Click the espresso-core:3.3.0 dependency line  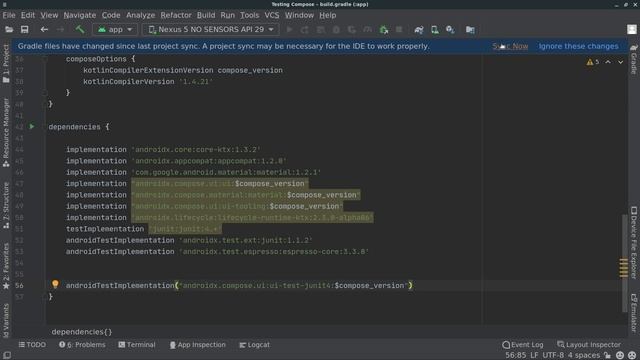(217, 251)
